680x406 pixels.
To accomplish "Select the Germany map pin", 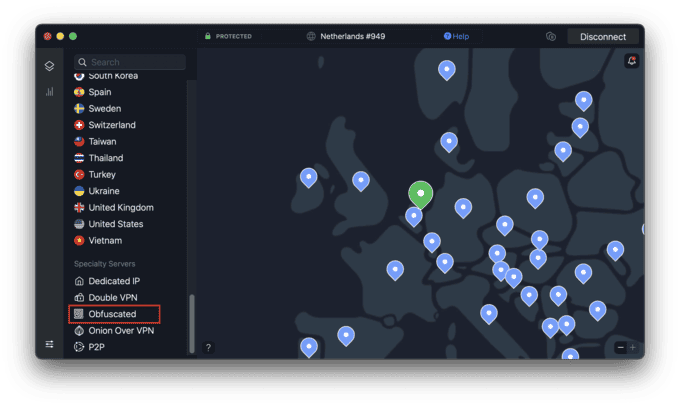I will pos(463,208).
